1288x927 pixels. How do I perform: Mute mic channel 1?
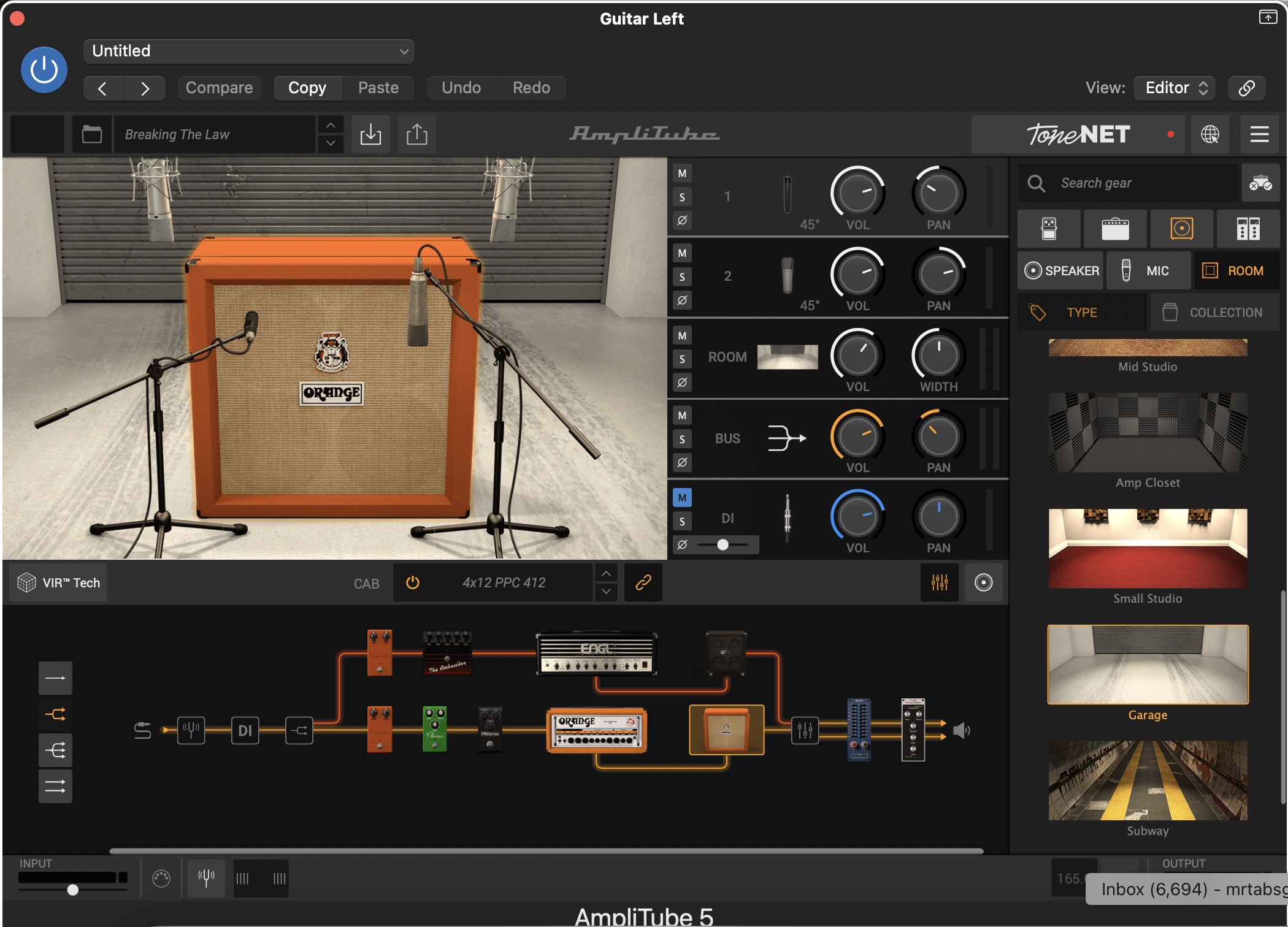coord(682,174)
